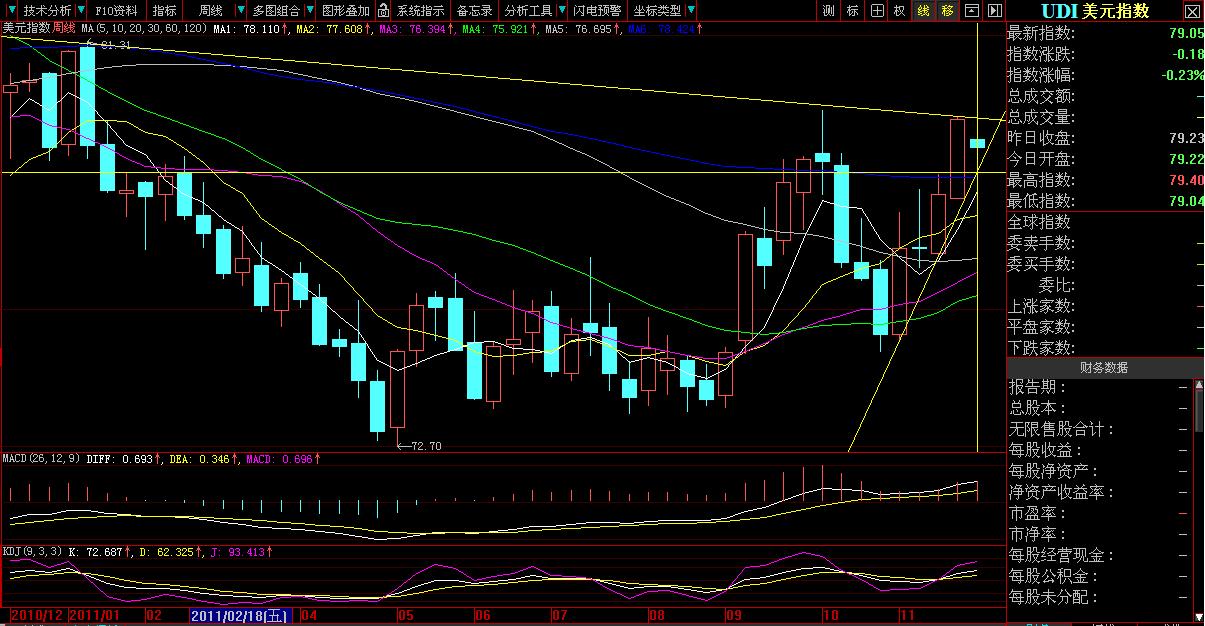Expand the dropdown arrow after 分析工具
The height and width of the screenshot is (626, 1205).
coord(562,11)
